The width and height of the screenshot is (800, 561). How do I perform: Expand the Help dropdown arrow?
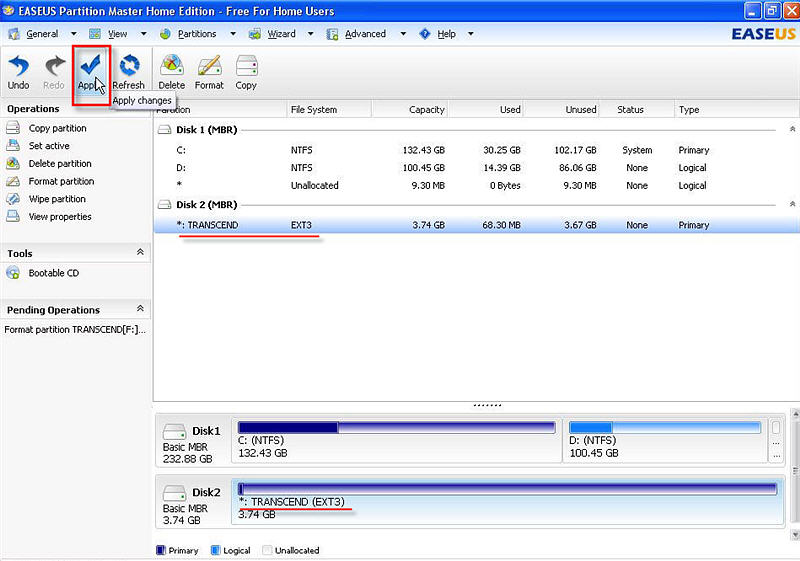coord(470,34)
